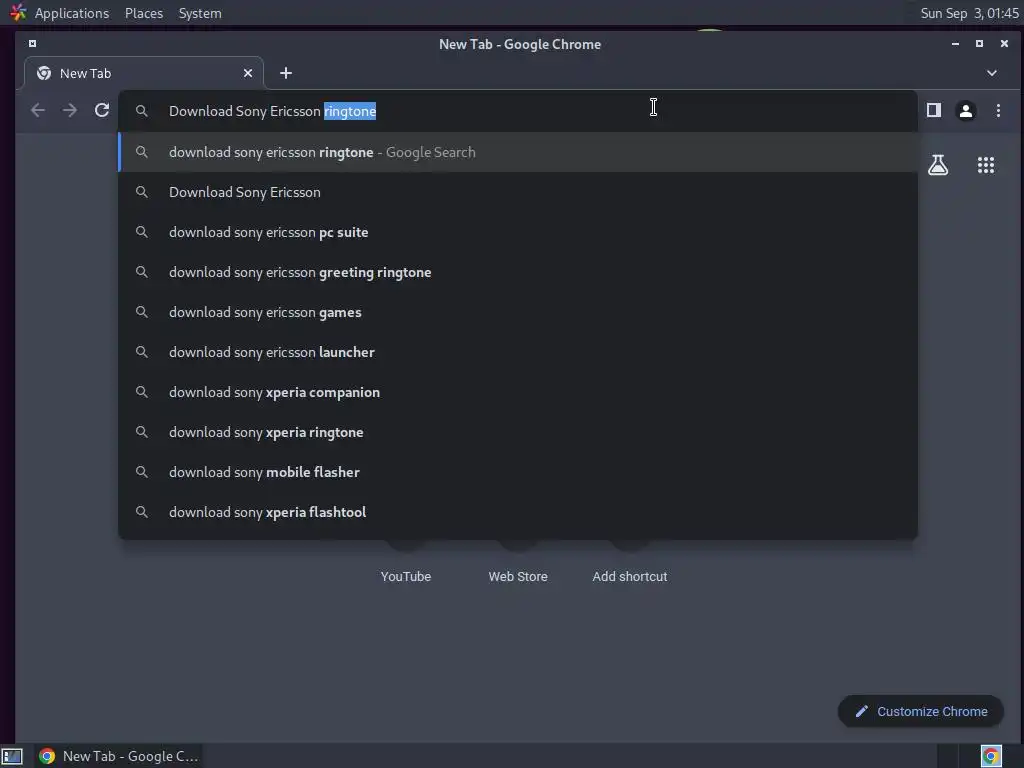Click the search magnifier icon in address bar
The height and width of the screenshot is (768, 1024).
click(x=141, y=111)
